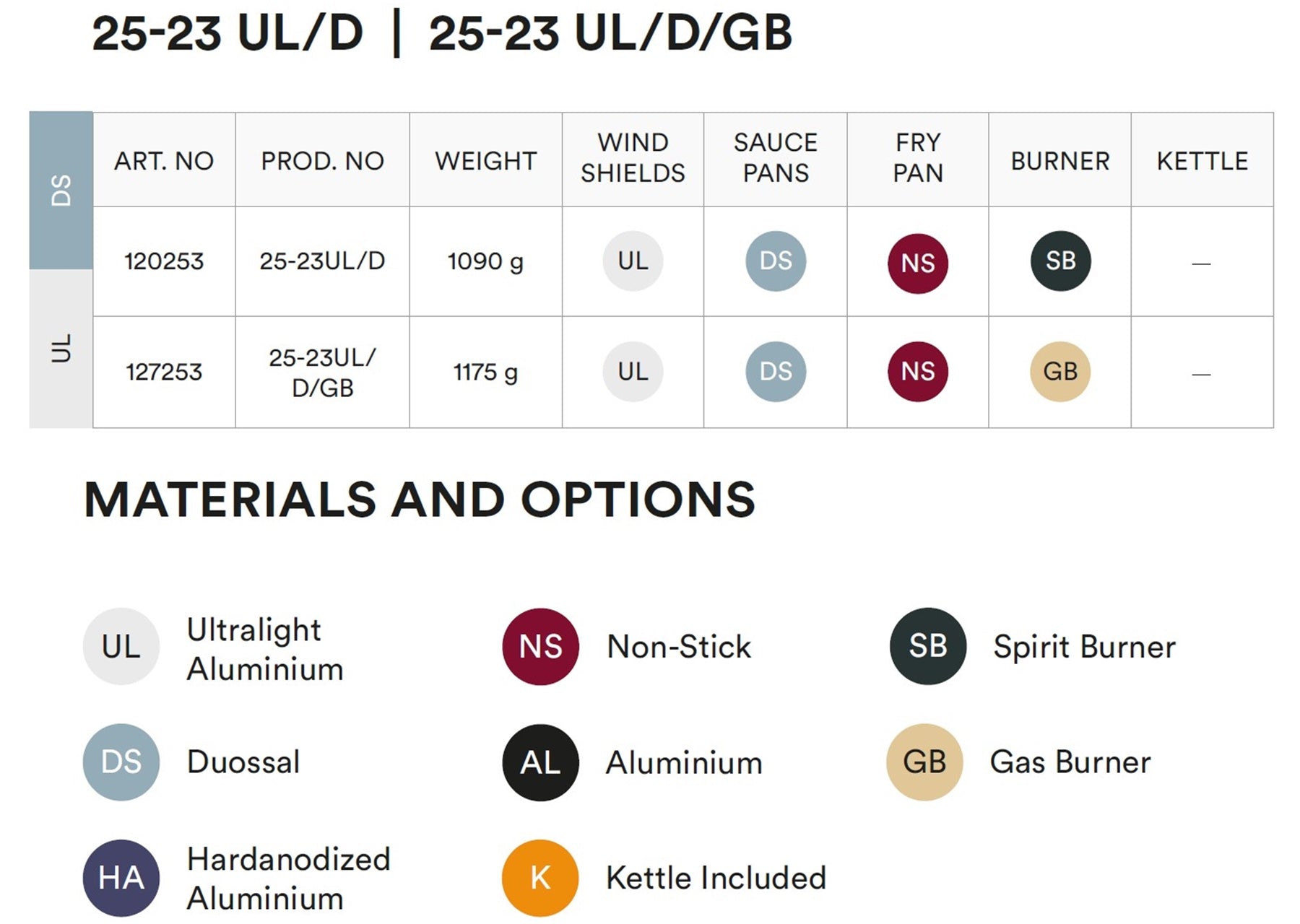The width and height of the screenshot is (1300, 924).
Task: Click the SB Spirit Burner legend icon
Action: tap(927, 646)
